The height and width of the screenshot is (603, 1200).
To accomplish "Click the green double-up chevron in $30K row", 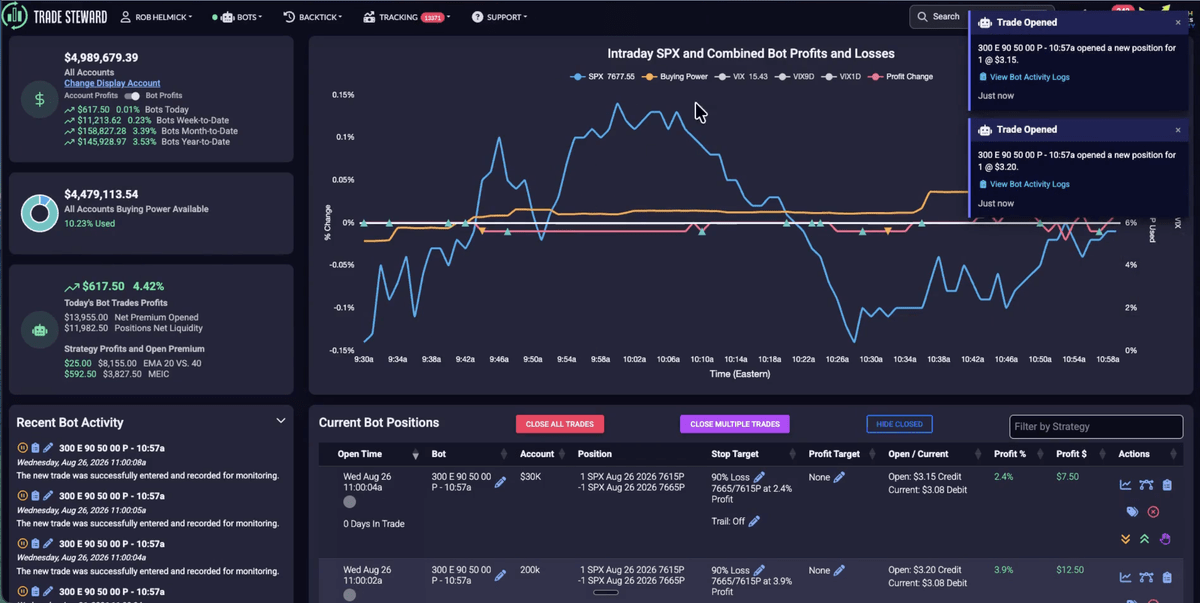I will click(x=1145, y=539).
